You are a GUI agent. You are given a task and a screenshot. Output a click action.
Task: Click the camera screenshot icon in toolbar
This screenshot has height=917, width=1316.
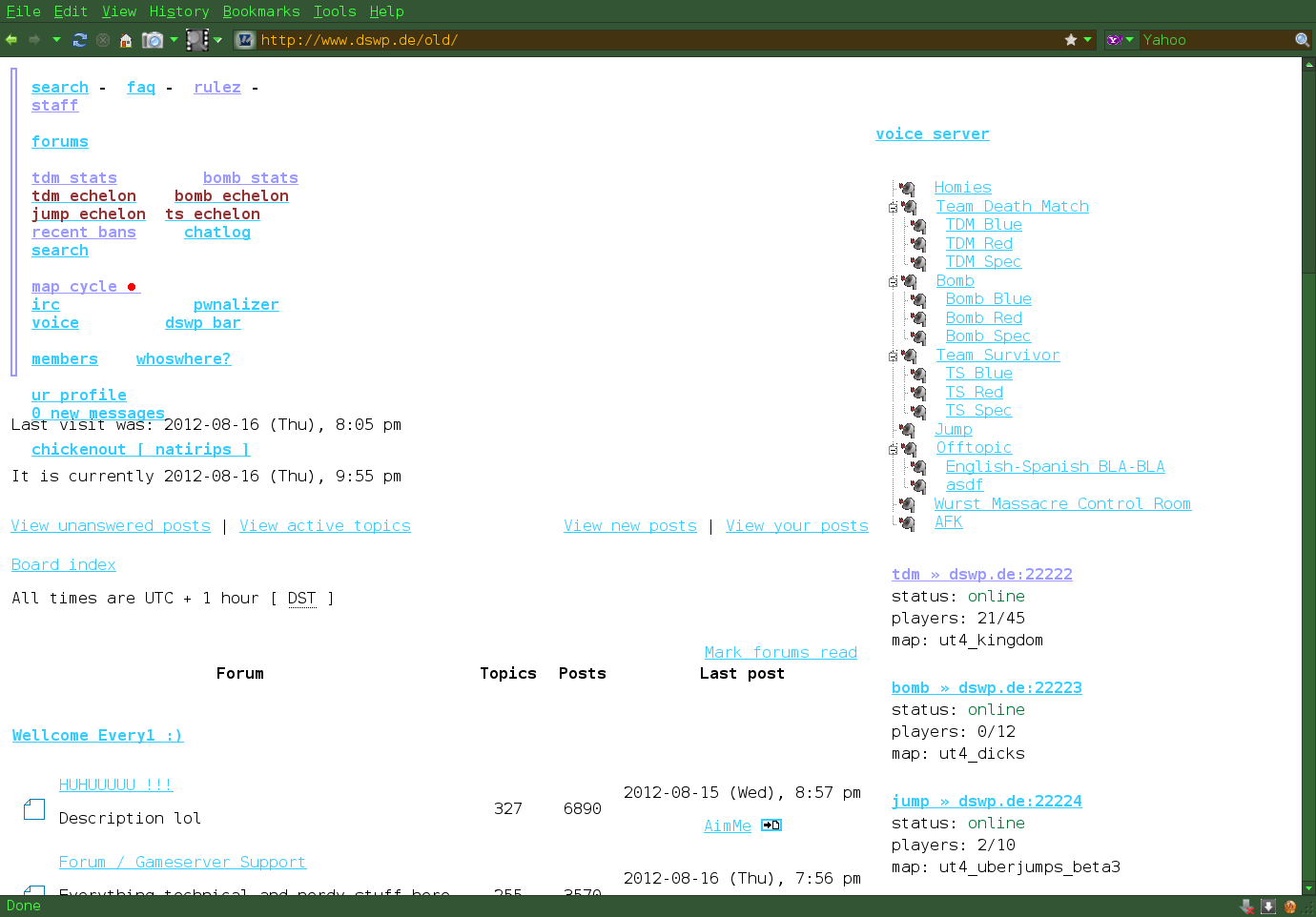(x=153, y=40)
